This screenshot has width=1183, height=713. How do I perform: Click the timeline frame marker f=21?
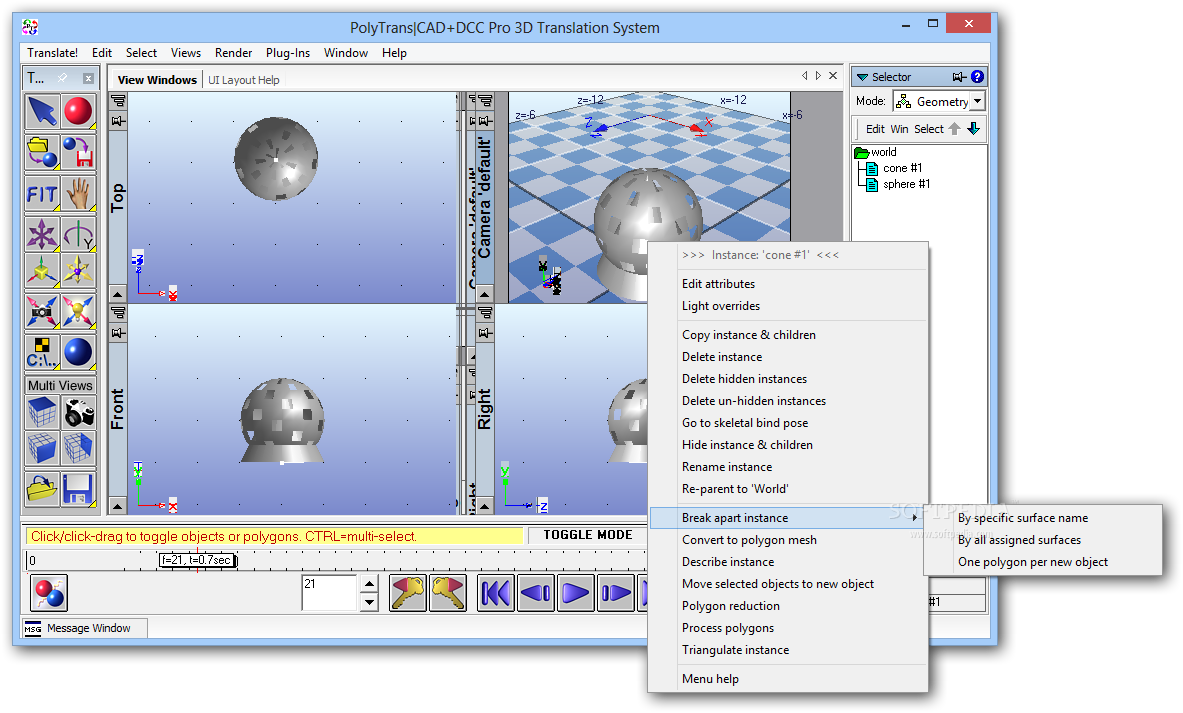pyautogui.click(x=198, y=560)
